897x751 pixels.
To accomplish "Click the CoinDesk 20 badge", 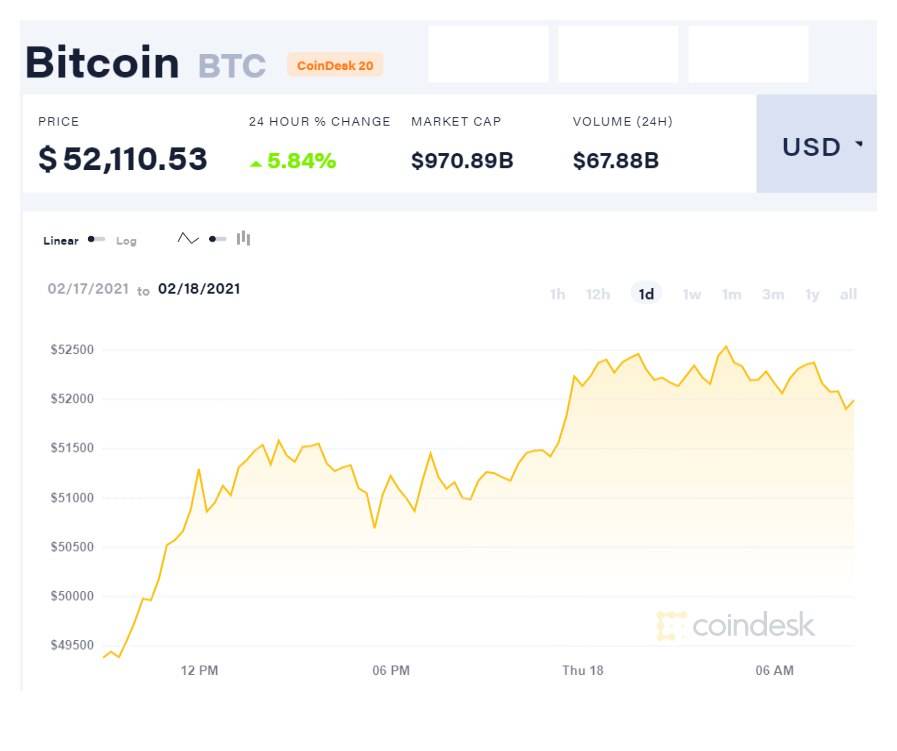I will point(335,65).
